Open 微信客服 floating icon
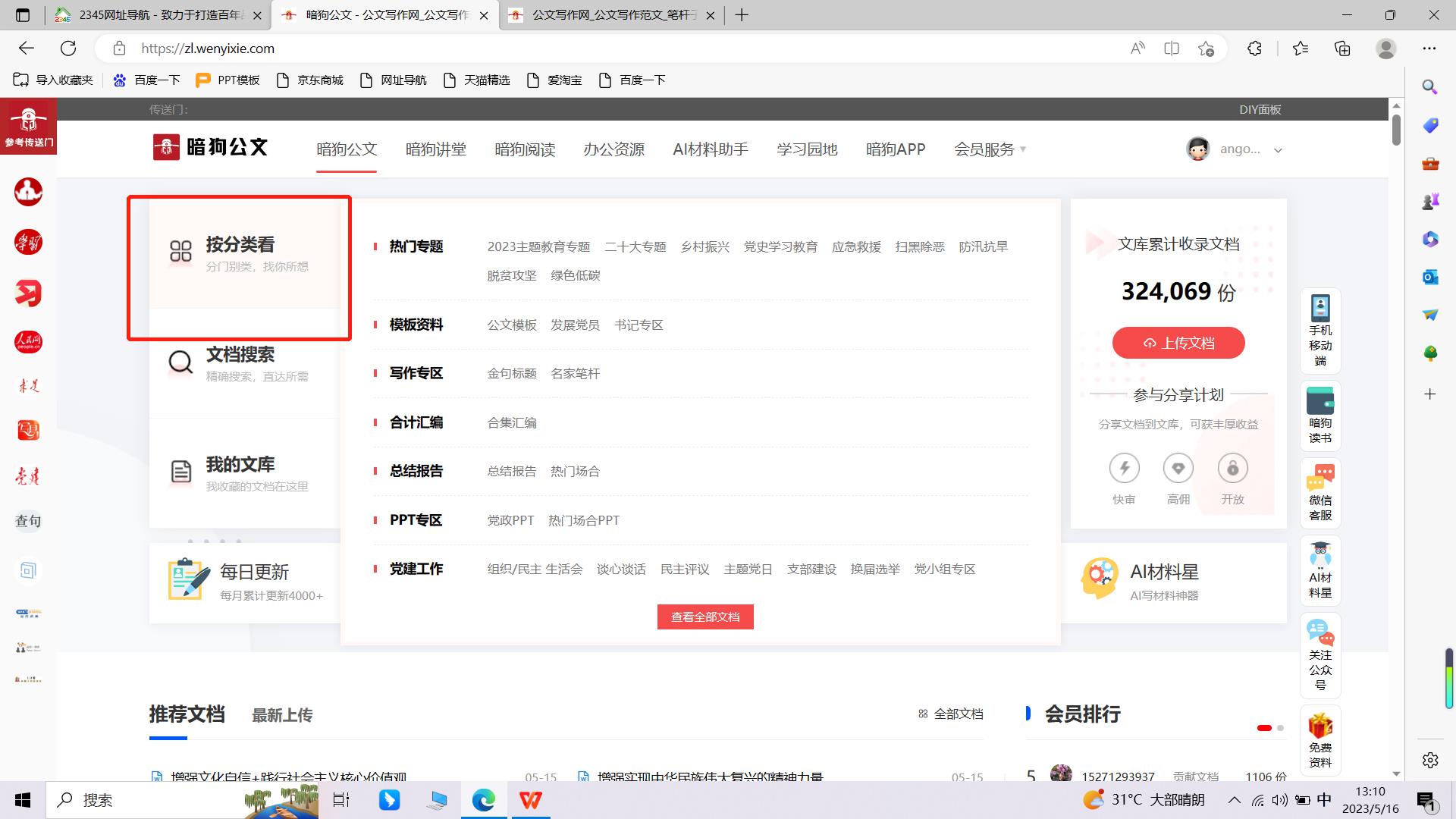 pyautogui.click(x=1320, y=493)
